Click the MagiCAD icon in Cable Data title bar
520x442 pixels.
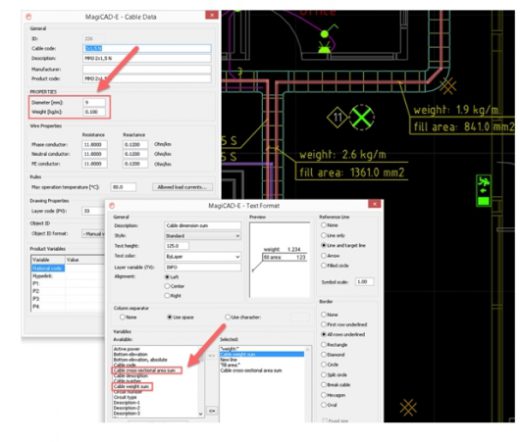(x=29, y=17)
